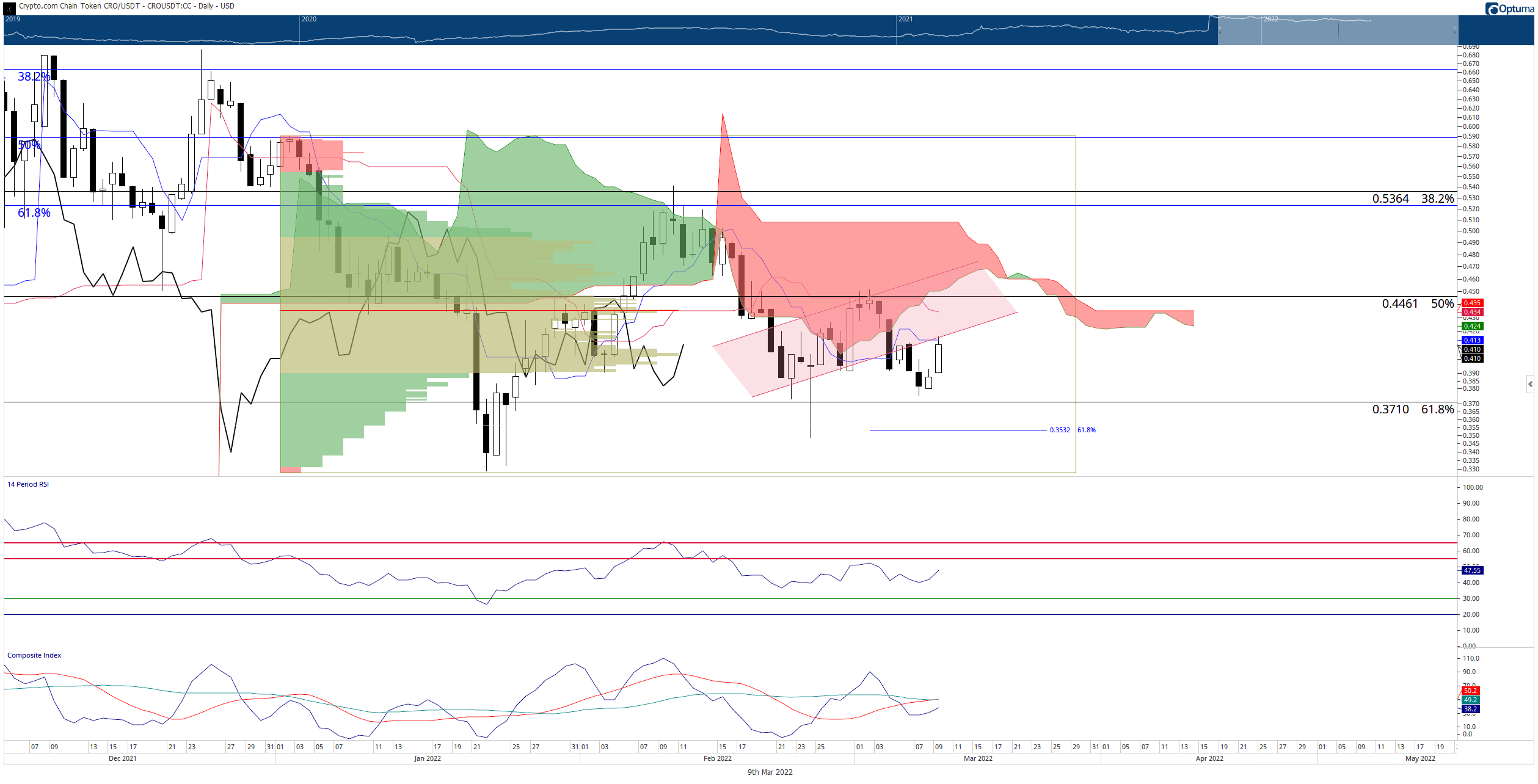Click the 110.0 level on the Composite Index scale
Image resolution: width=1538 pixels, height=784 pixels.
pyautogui.click(x=1471, y=658)
